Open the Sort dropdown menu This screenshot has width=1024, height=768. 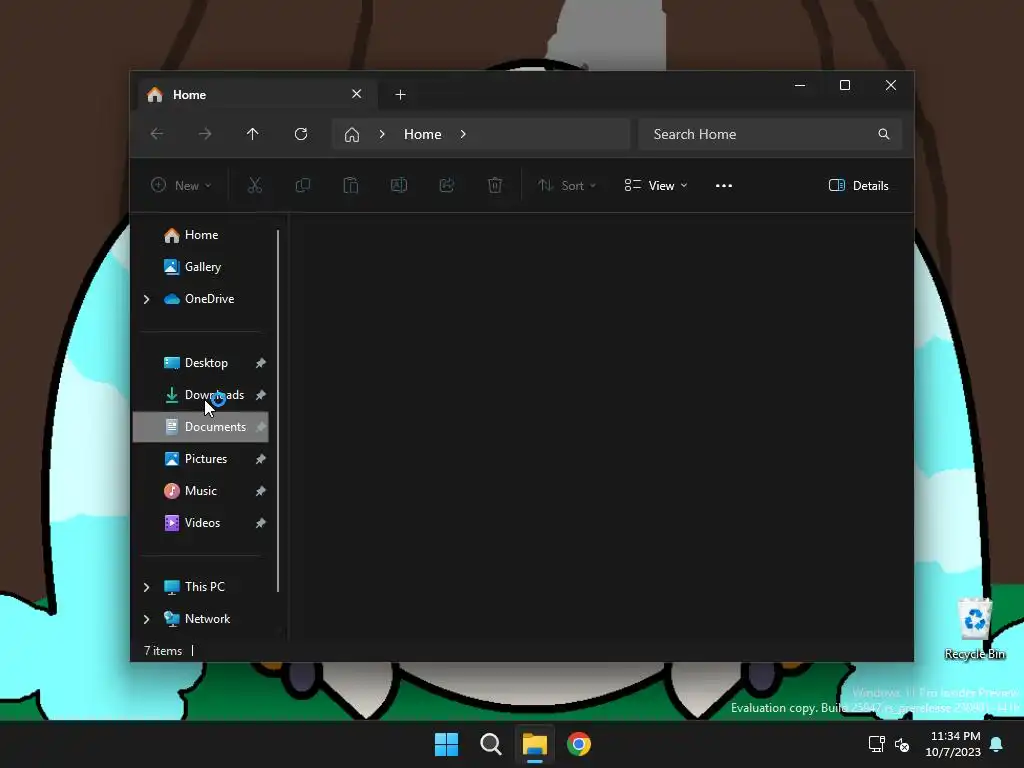pyautogui.click(x=566, y=185)
